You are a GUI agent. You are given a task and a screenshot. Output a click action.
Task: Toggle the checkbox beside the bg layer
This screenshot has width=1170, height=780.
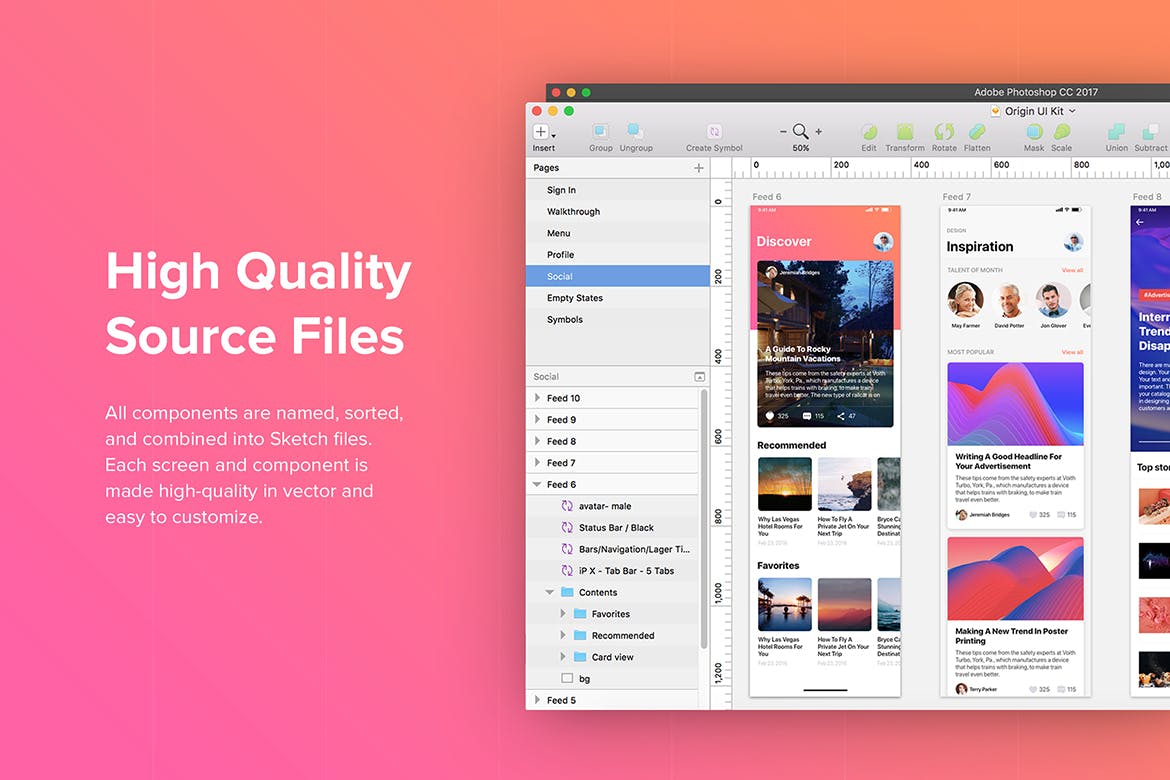tap(566, 678)
